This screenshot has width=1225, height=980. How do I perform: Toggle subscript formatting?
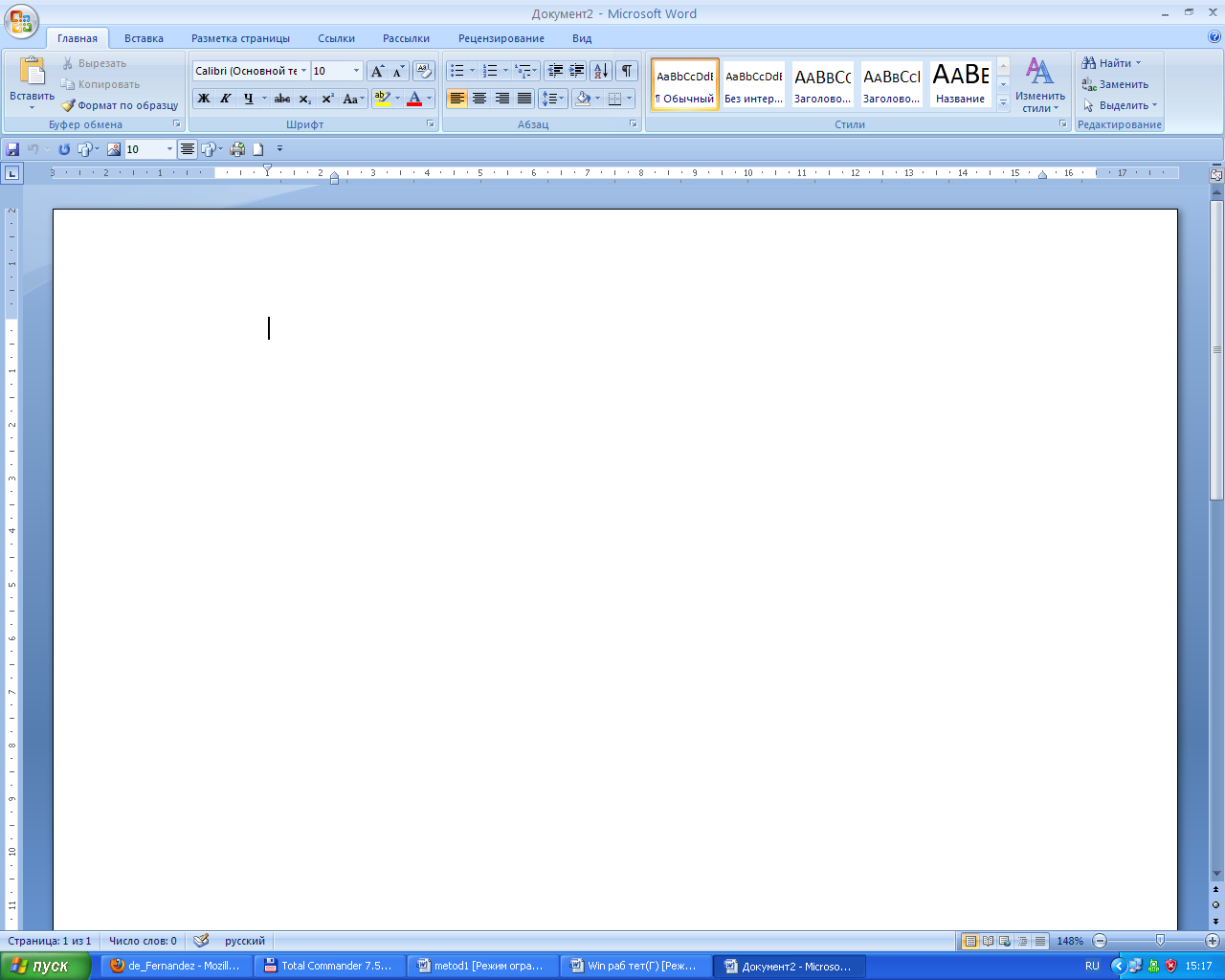304,99
